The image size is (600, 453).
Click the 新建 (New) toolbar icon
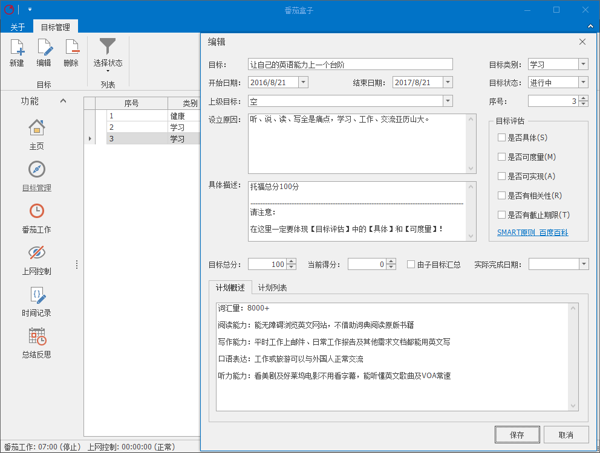click(x=17, y=47)
